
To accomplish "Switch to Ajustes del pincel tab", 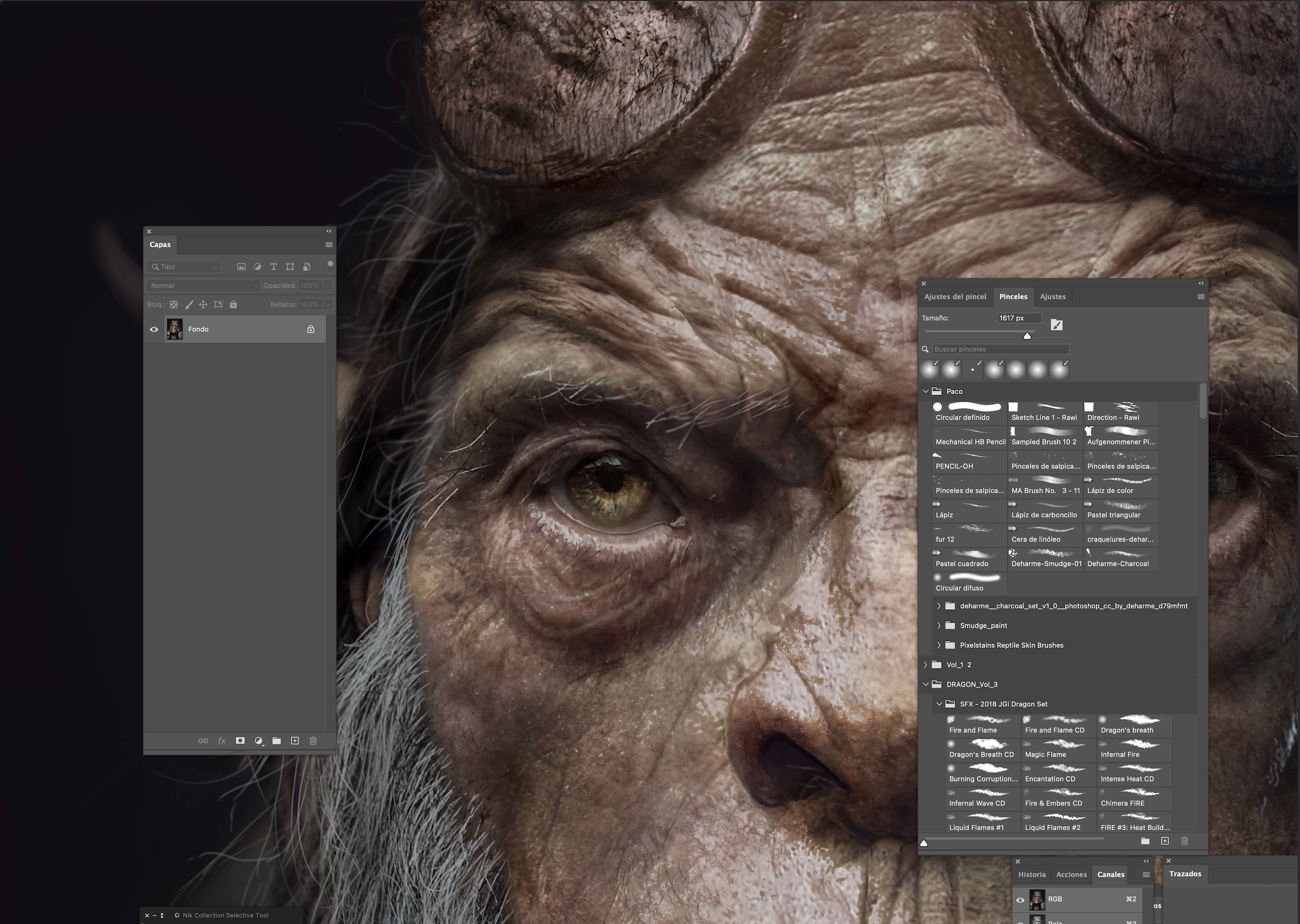I will click(955, 296).
